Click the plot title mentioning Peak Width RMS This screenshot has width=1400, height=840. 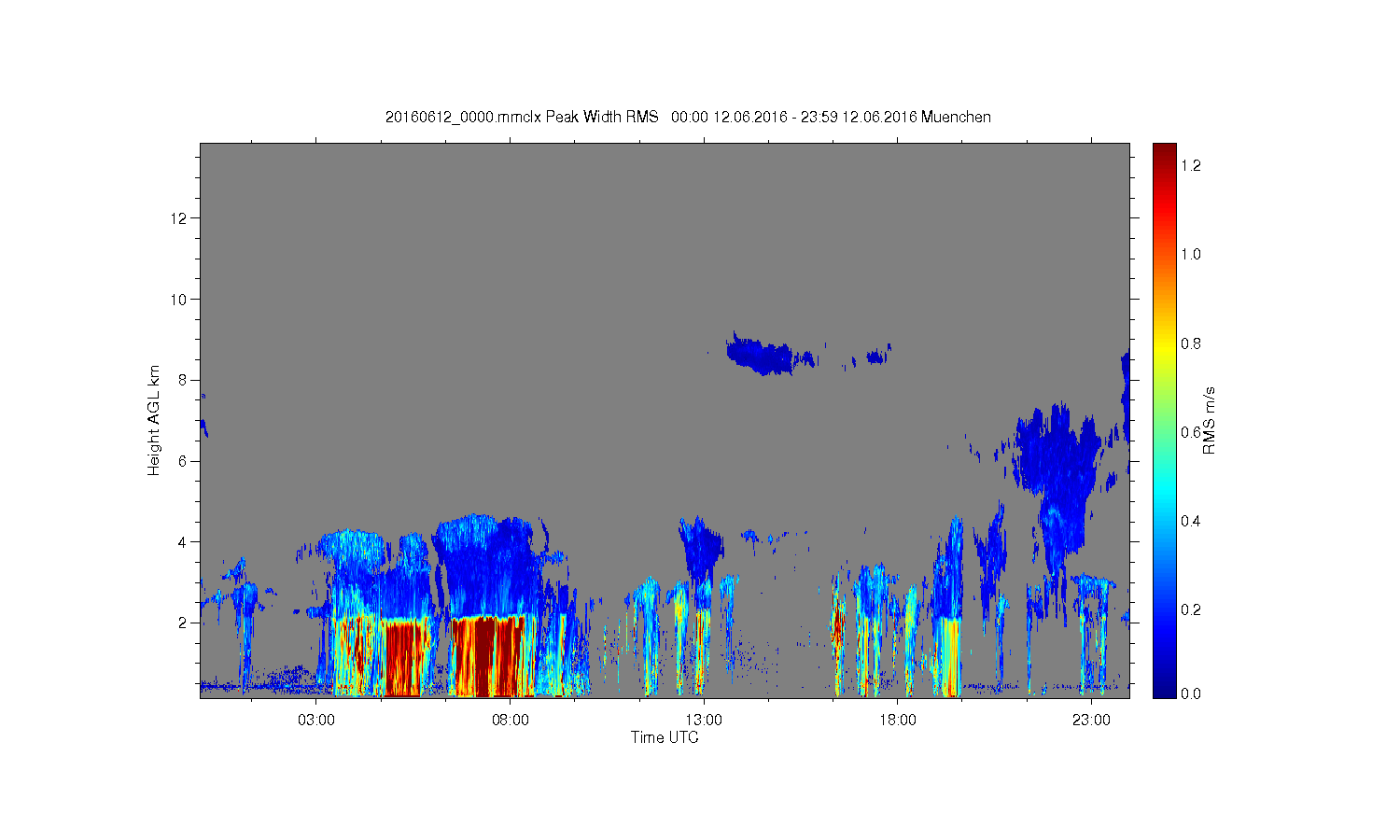click(x=688, y=117)
